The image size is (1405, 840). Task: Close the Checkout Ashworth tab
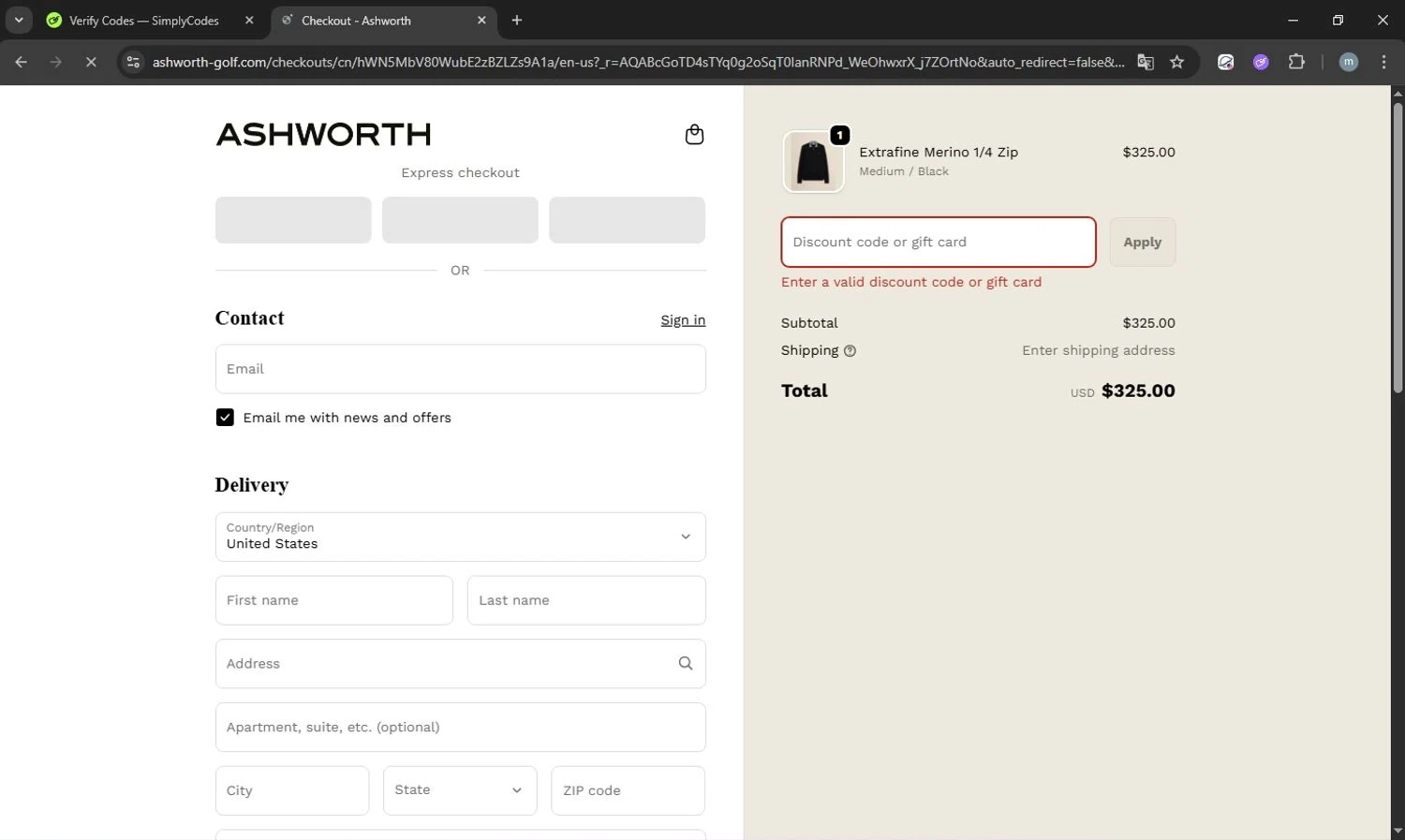point(481,20)
